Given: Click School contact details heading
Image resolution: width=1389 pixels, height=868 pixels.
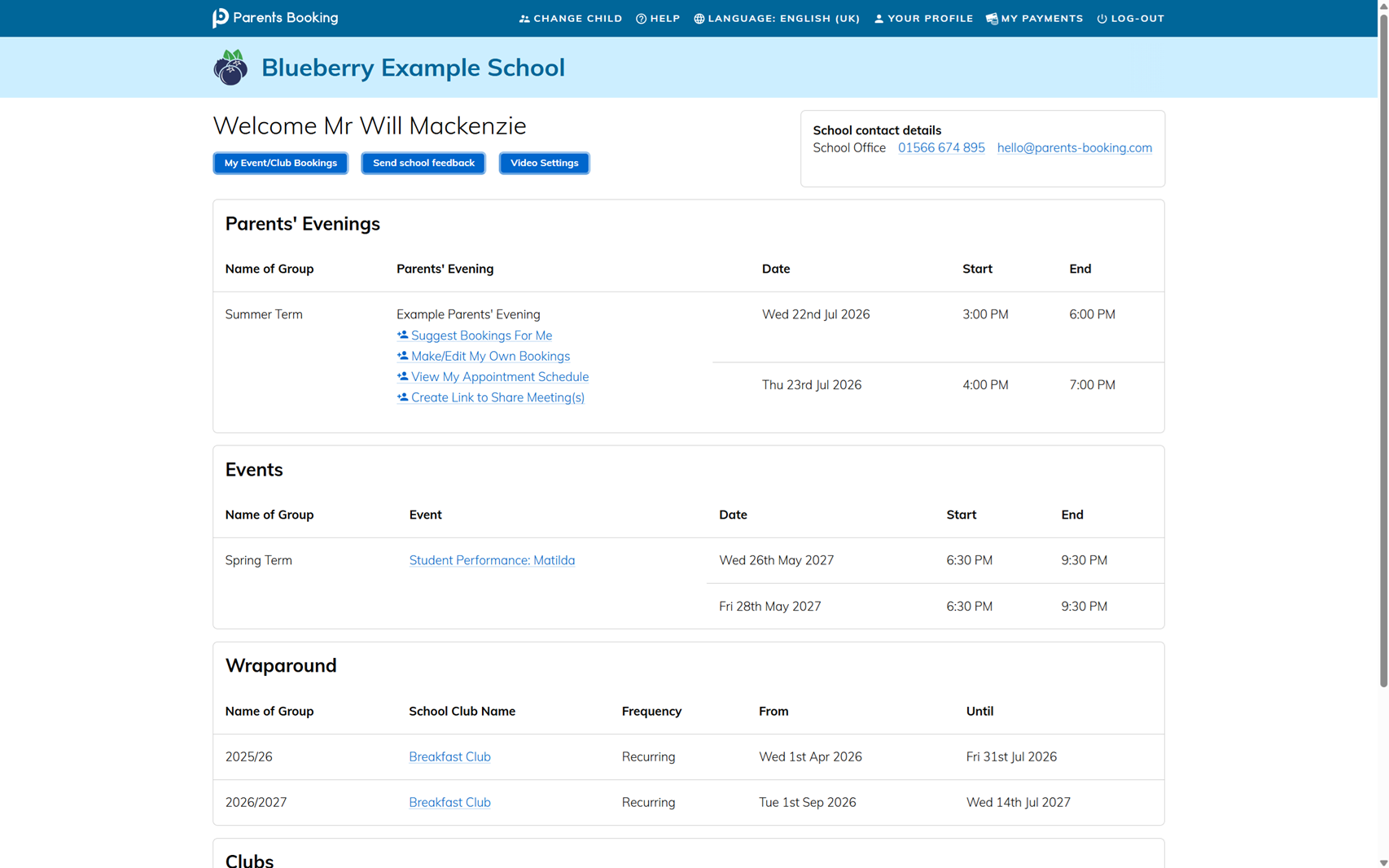Looking at the screenshot, I should (x=877, y=130).
